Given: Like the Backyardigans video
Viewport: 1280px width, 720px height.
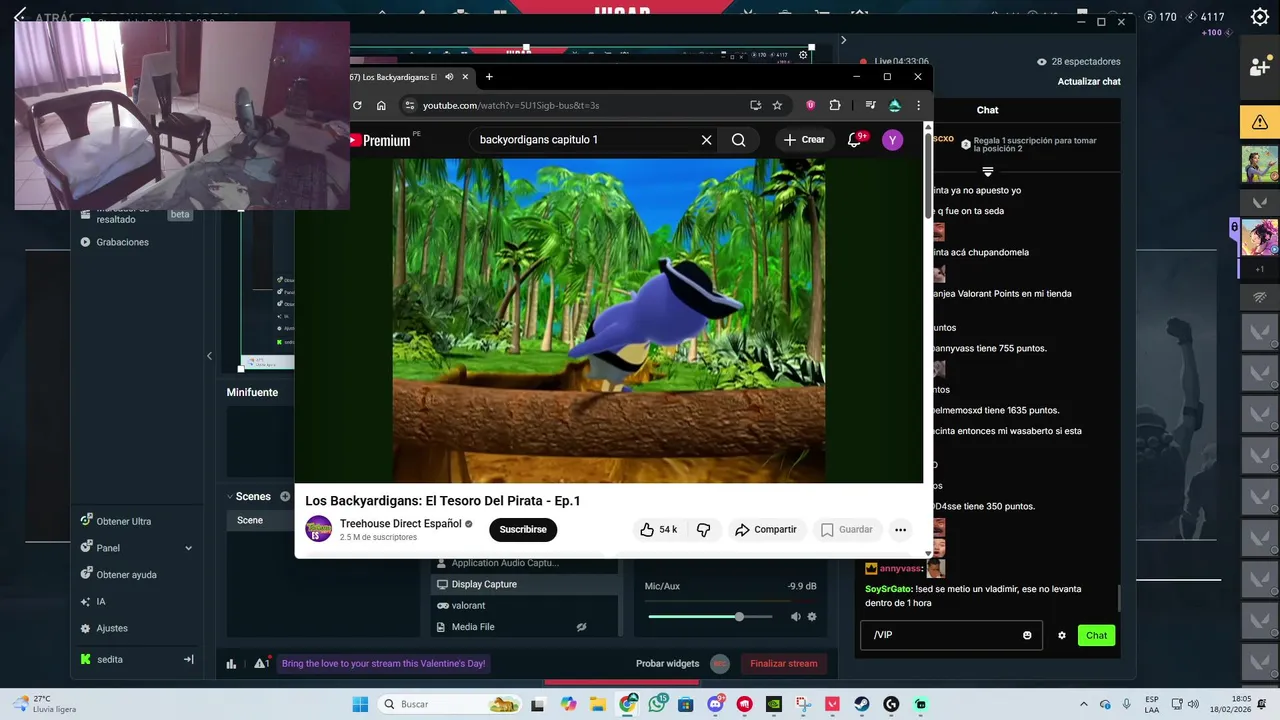Looking at the screenshot, I should click(x=658, y=530).
